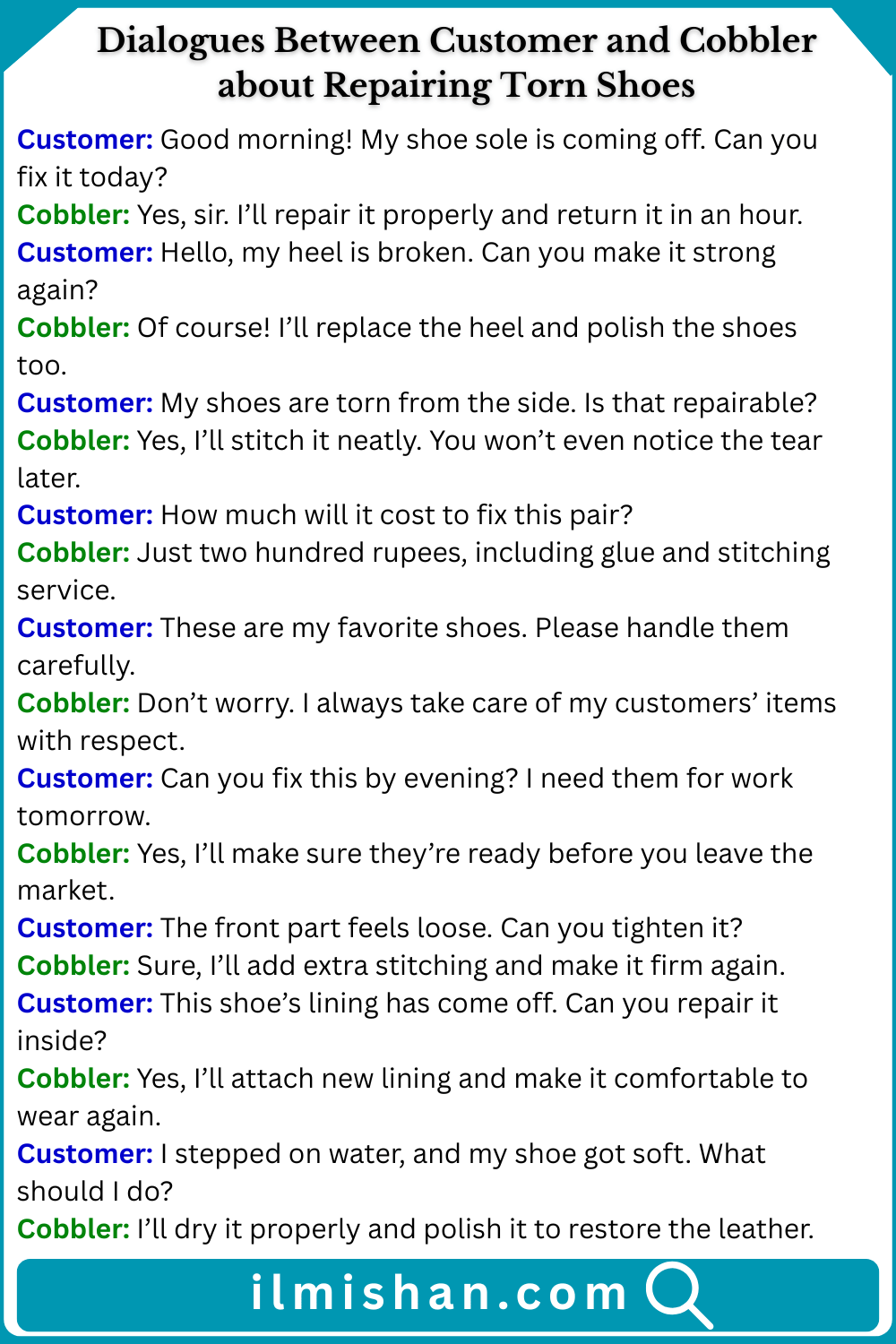The height and width of the screenshot is (1344, 896).
Task: Open the ilmishan.com website link
Action: coord(439,1294)
